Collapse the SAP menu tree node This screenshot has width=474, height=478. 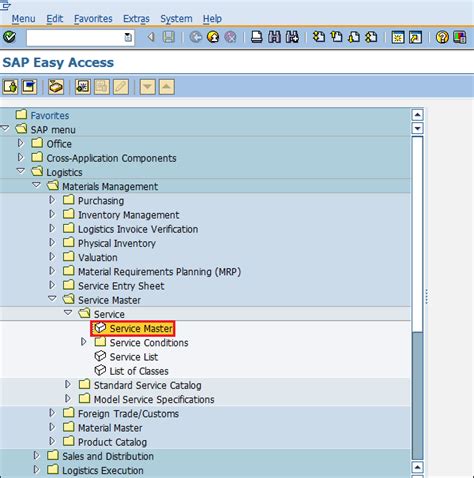(5, 128)
